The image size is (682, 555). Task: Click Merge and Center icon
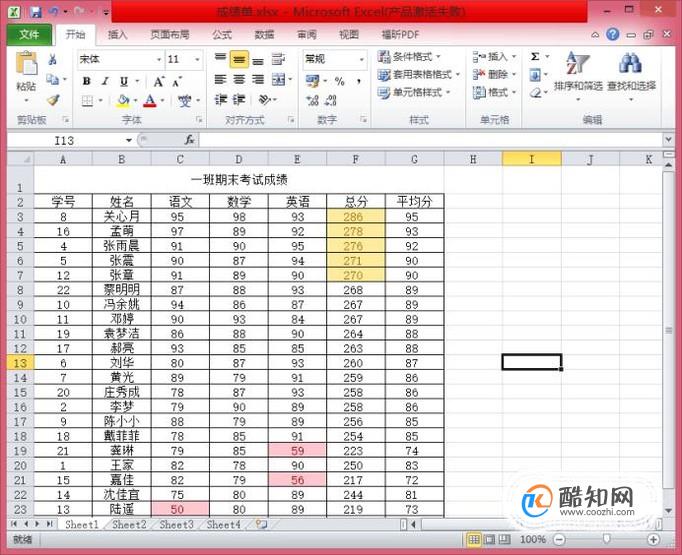pos(278,80)
